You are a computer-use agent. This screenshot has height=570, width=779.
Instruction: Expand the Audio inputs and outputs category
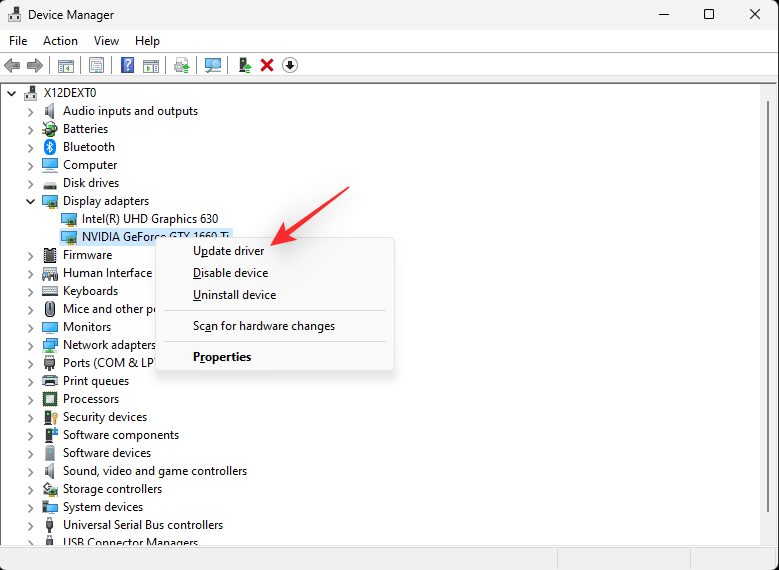[x=30, y=111]
